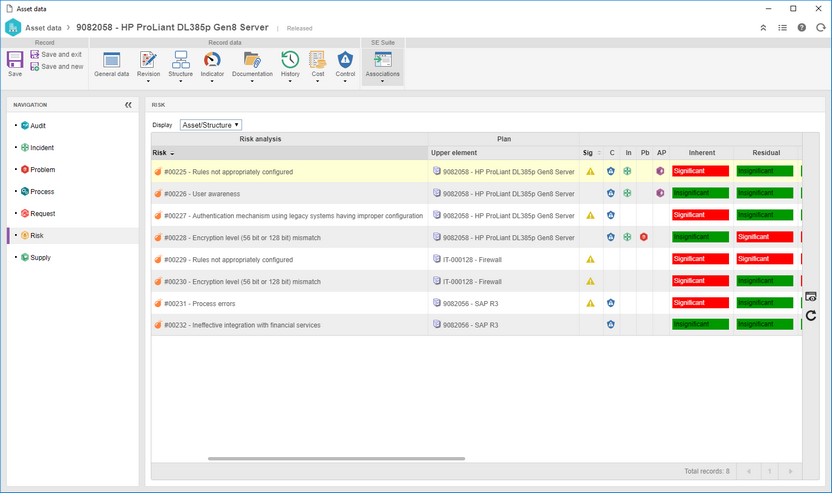Click the Significant inherent swatch for #00227
Image resolution: width=832 pixels, height=493 pixels.
pos(700,215)
